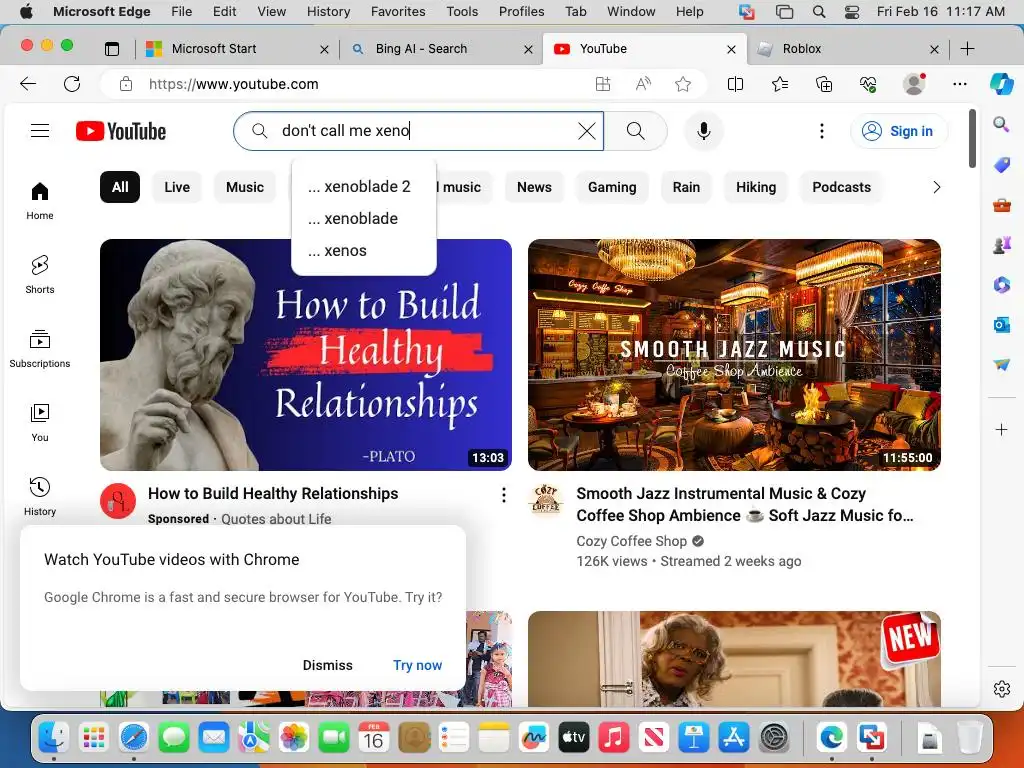
Task: Open History in the sidebar
Action: tap(40, 496)
